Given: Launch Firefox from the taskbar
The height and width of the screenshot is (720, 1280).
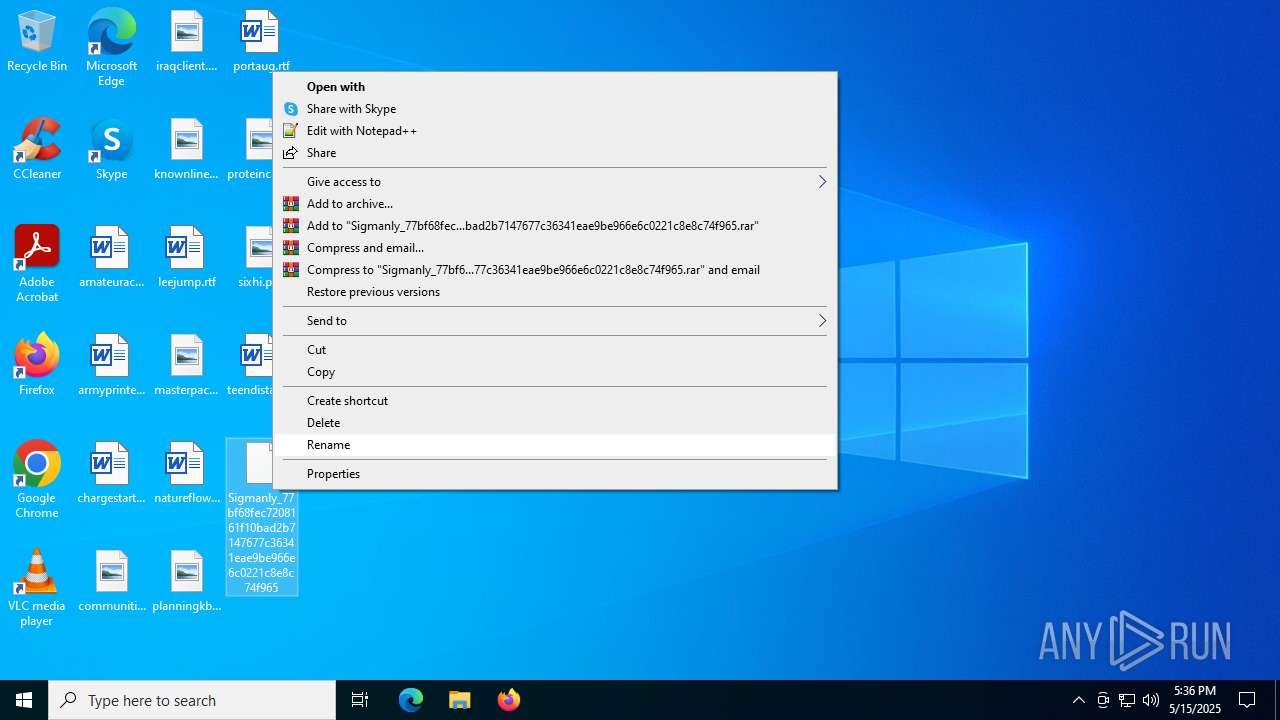Looking at the screenshot, I should 508,700.
